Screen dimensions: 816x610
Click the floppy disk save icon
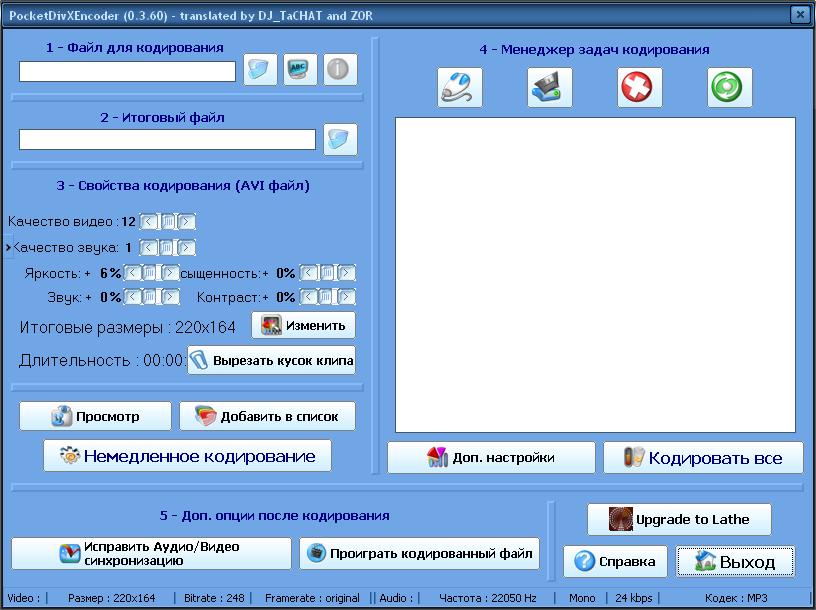point(550,88)
